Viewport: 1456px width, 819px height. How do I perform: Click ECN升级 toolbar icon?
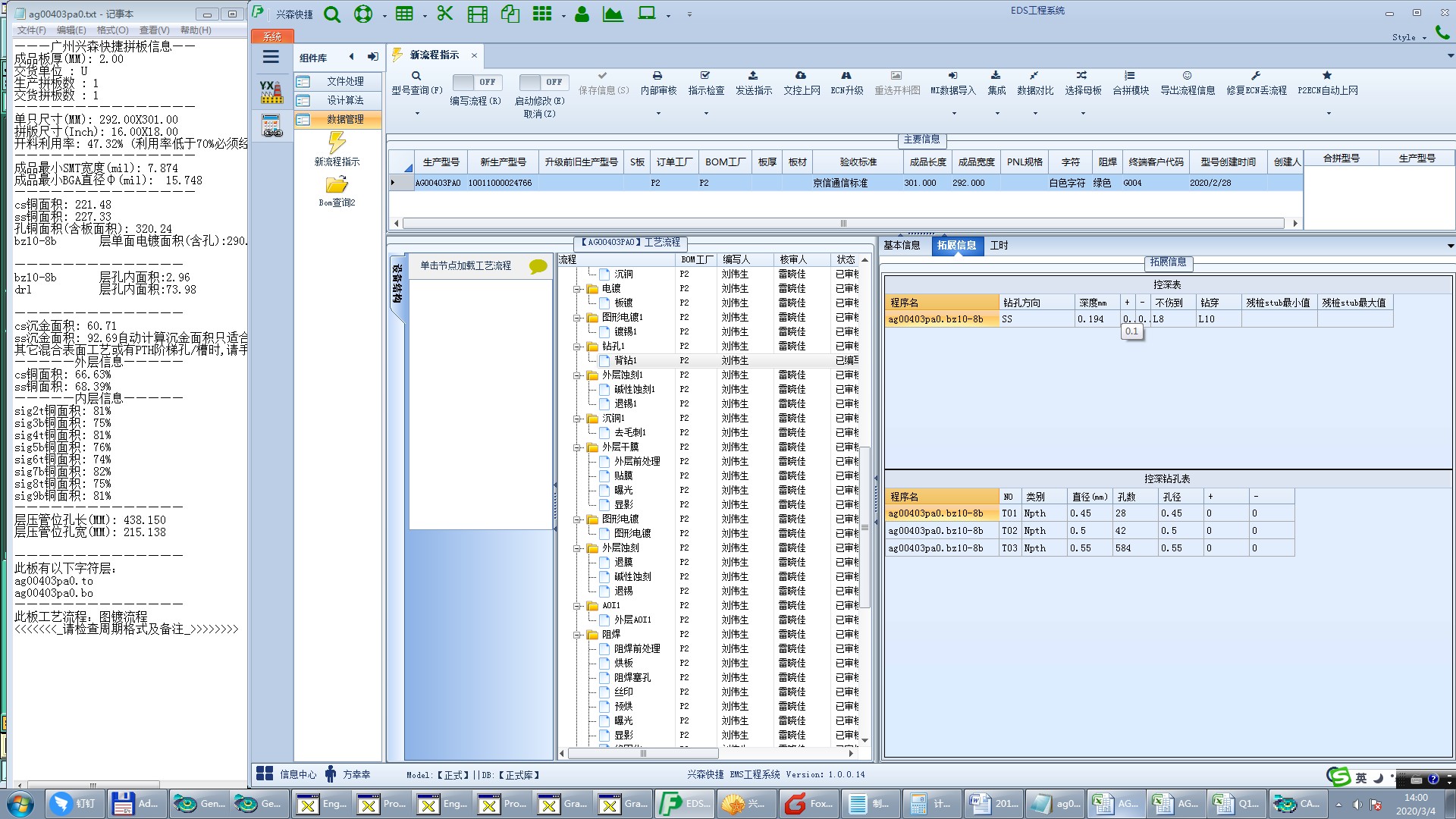pyautogui.click(x=846, y=76)
